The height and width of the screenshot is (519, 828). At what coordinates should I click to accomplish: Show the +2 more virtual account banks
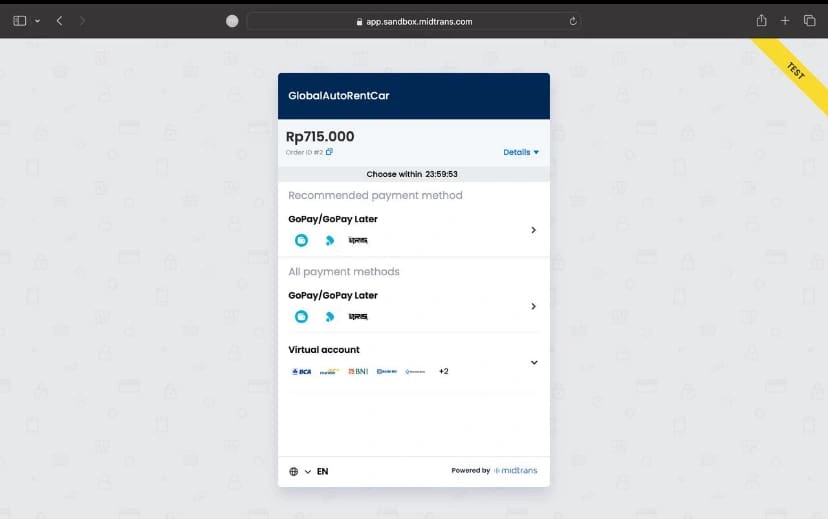pyautogui.click(x=444, y=372)
